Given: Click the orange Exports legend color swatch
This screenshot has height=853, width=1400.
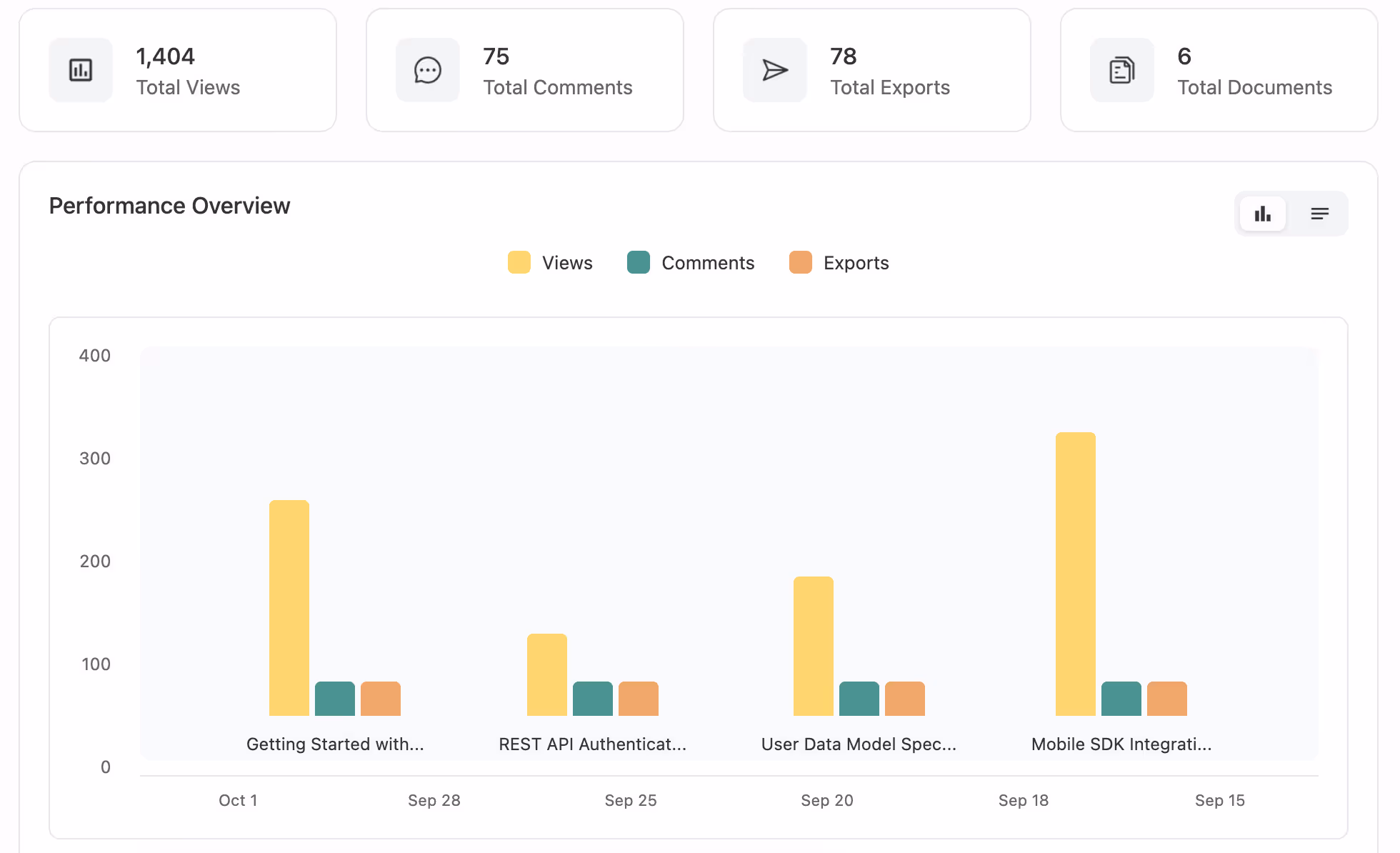Looking at the screenshot, I should coord(800,263).
